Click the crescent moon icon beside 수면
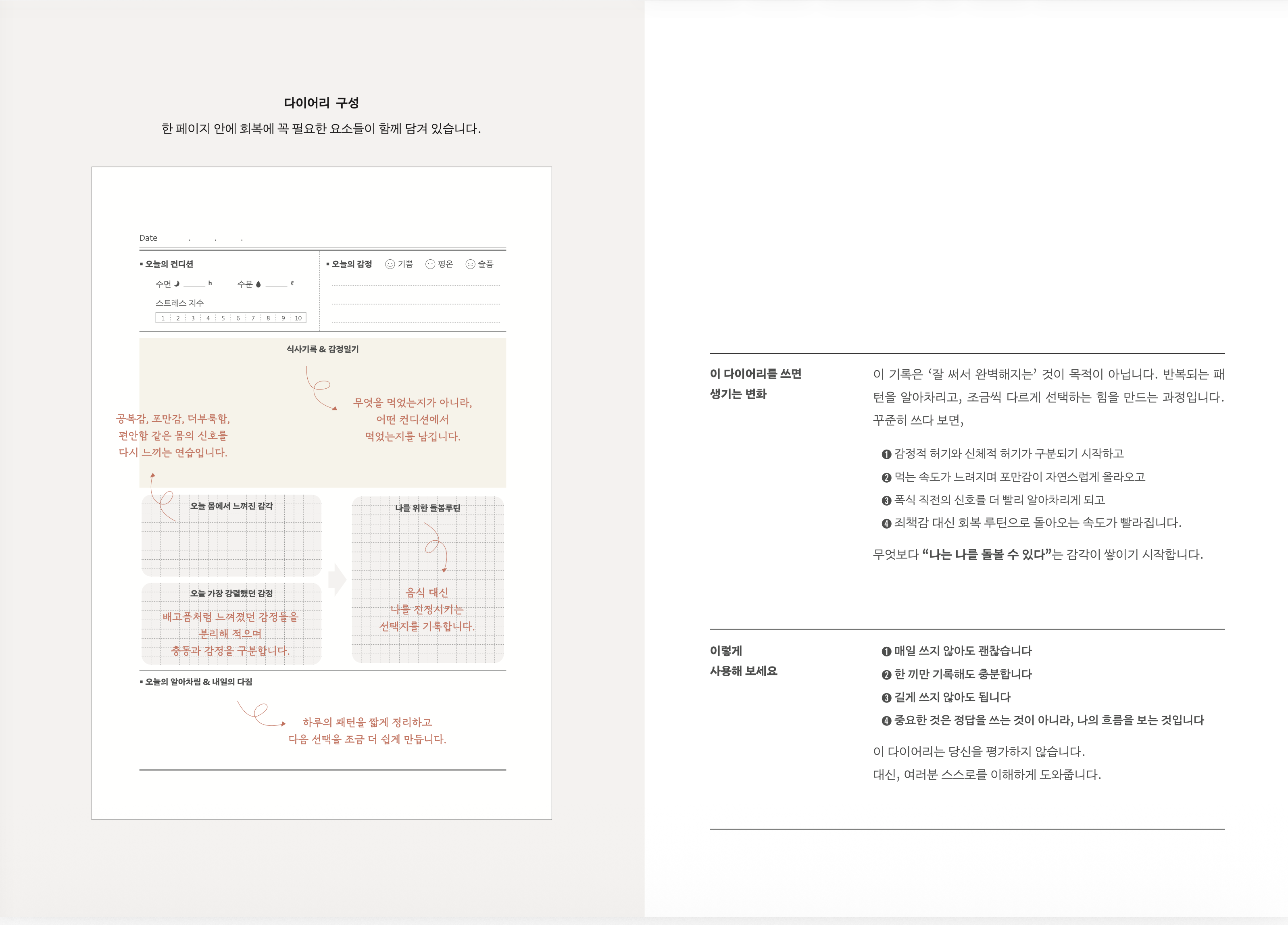Screen dimensions: 1288x925 pyautogui.click(x=177, y=284)
